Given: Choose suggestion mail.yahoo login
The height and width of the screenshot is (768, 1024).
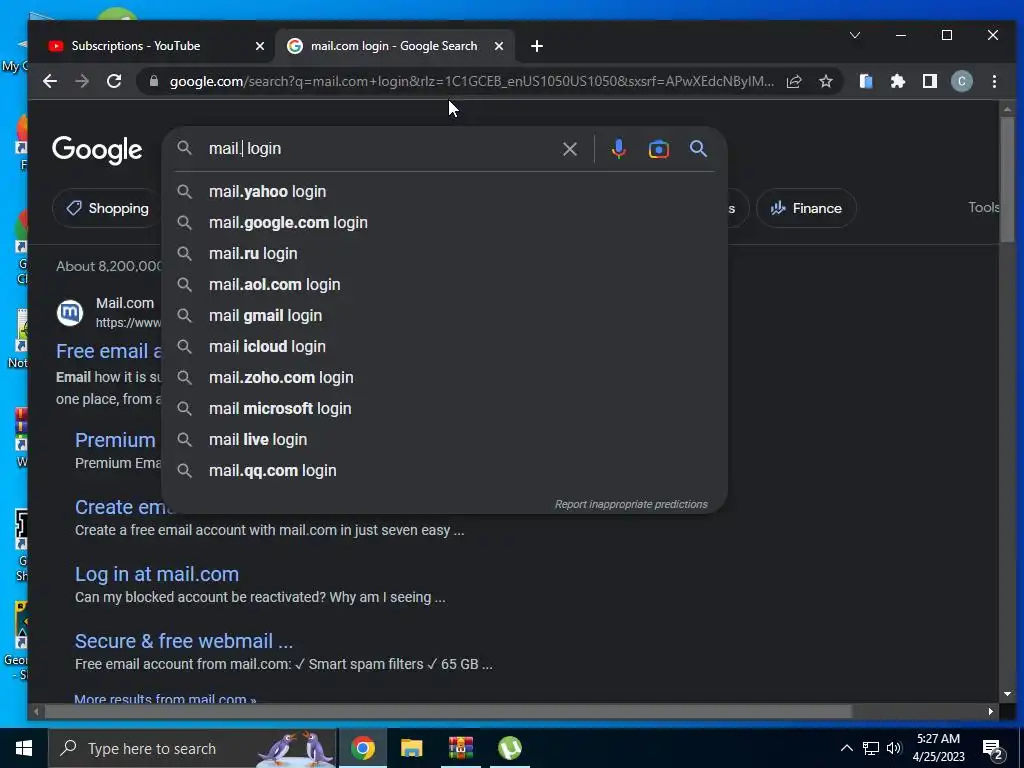Looking at the screenshot, I should tap(444, 191).
